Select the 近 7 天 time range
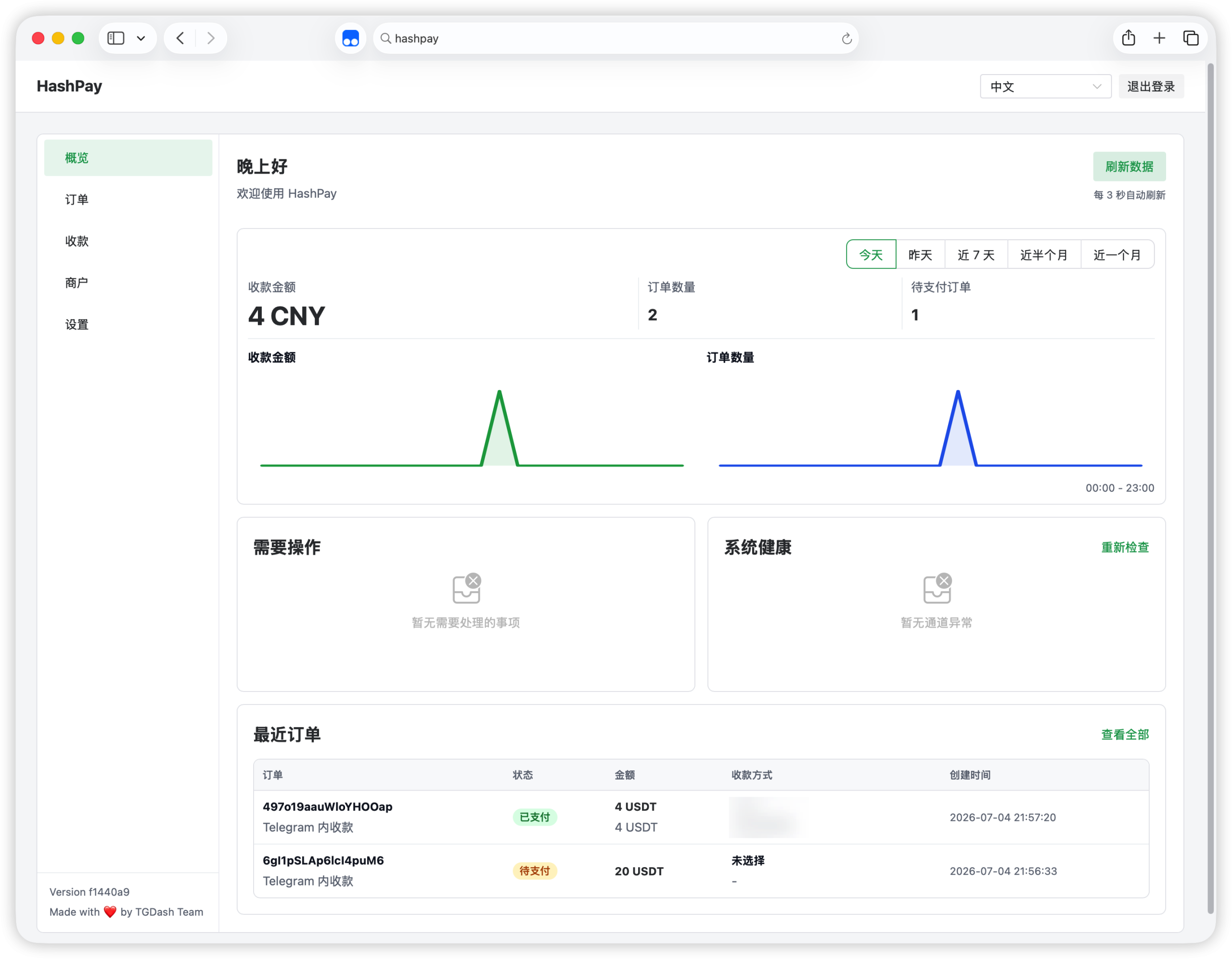Screen dimensions: 1232x959 976,255
